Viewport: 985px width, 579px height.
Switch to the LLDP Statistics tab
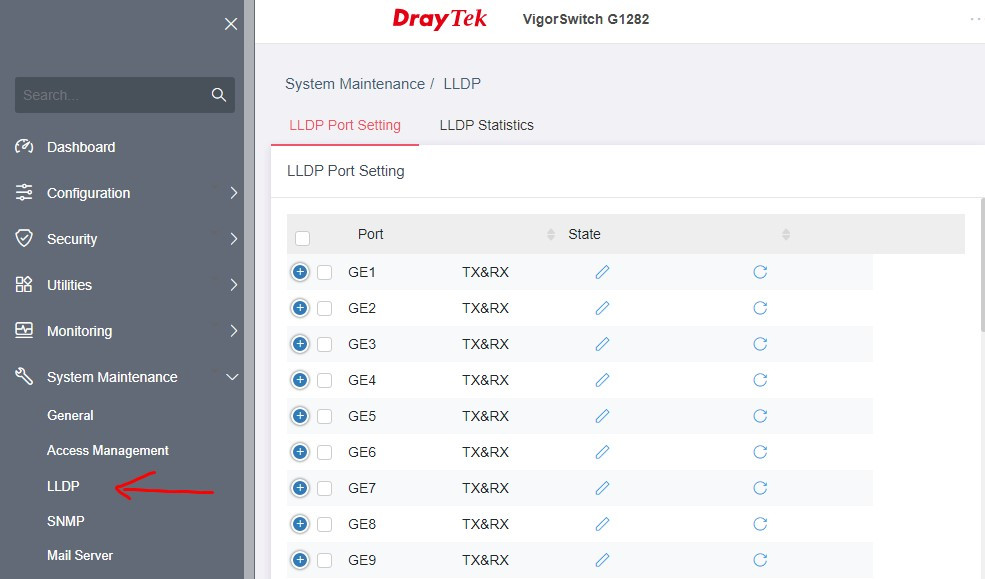(x=486, y=125)
